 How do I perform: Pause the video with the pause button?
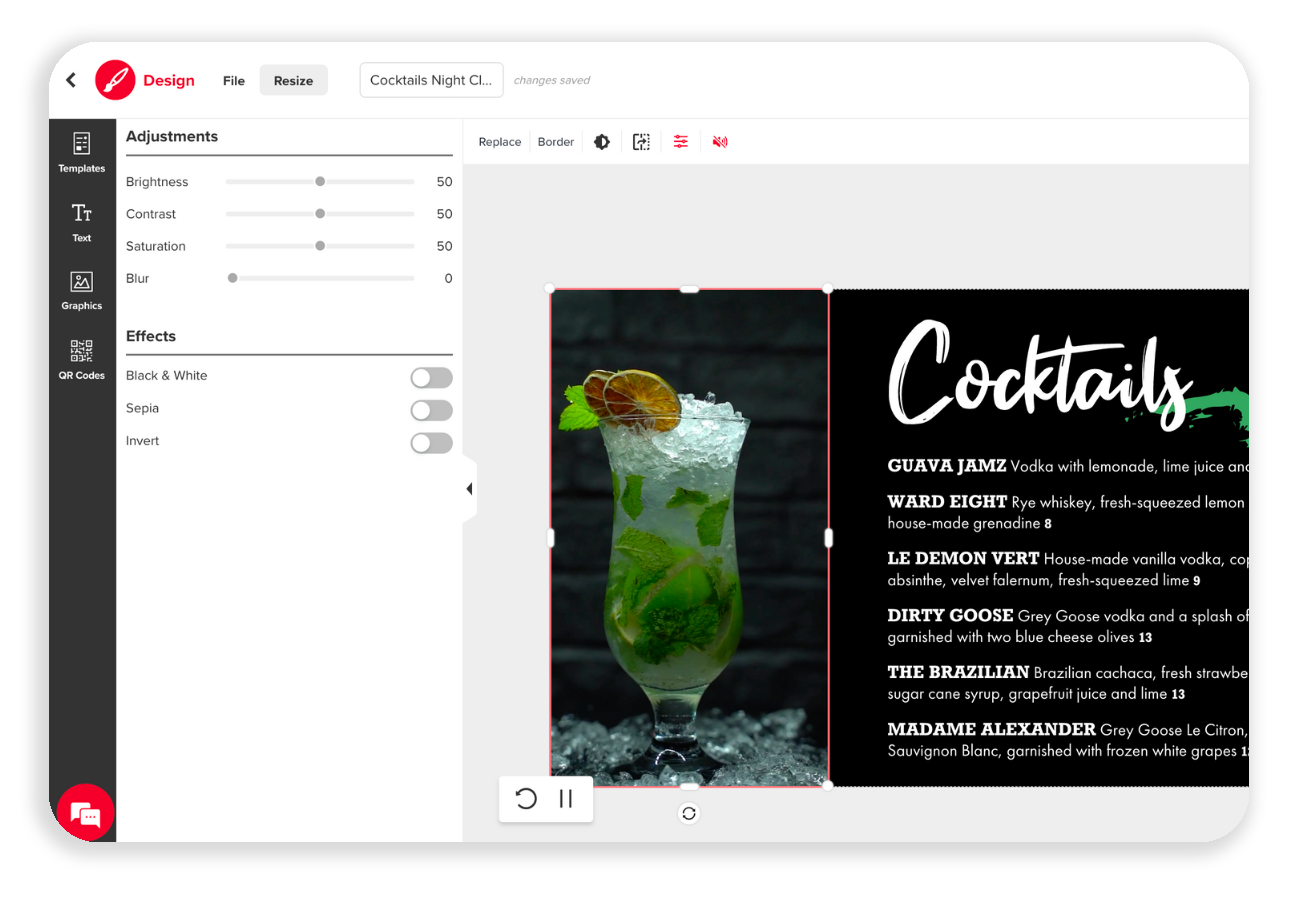click(x=566, y=798)
